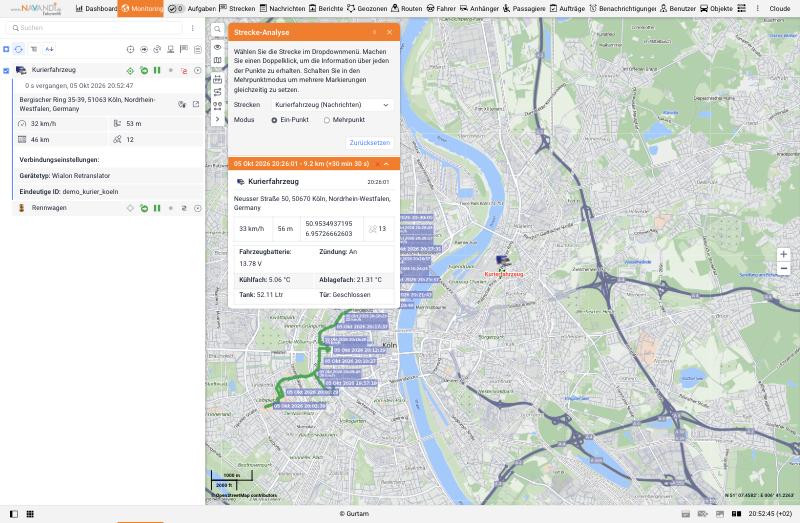
Task: Select the Ein-Punkt mode radio
Action: pos(274,120)
